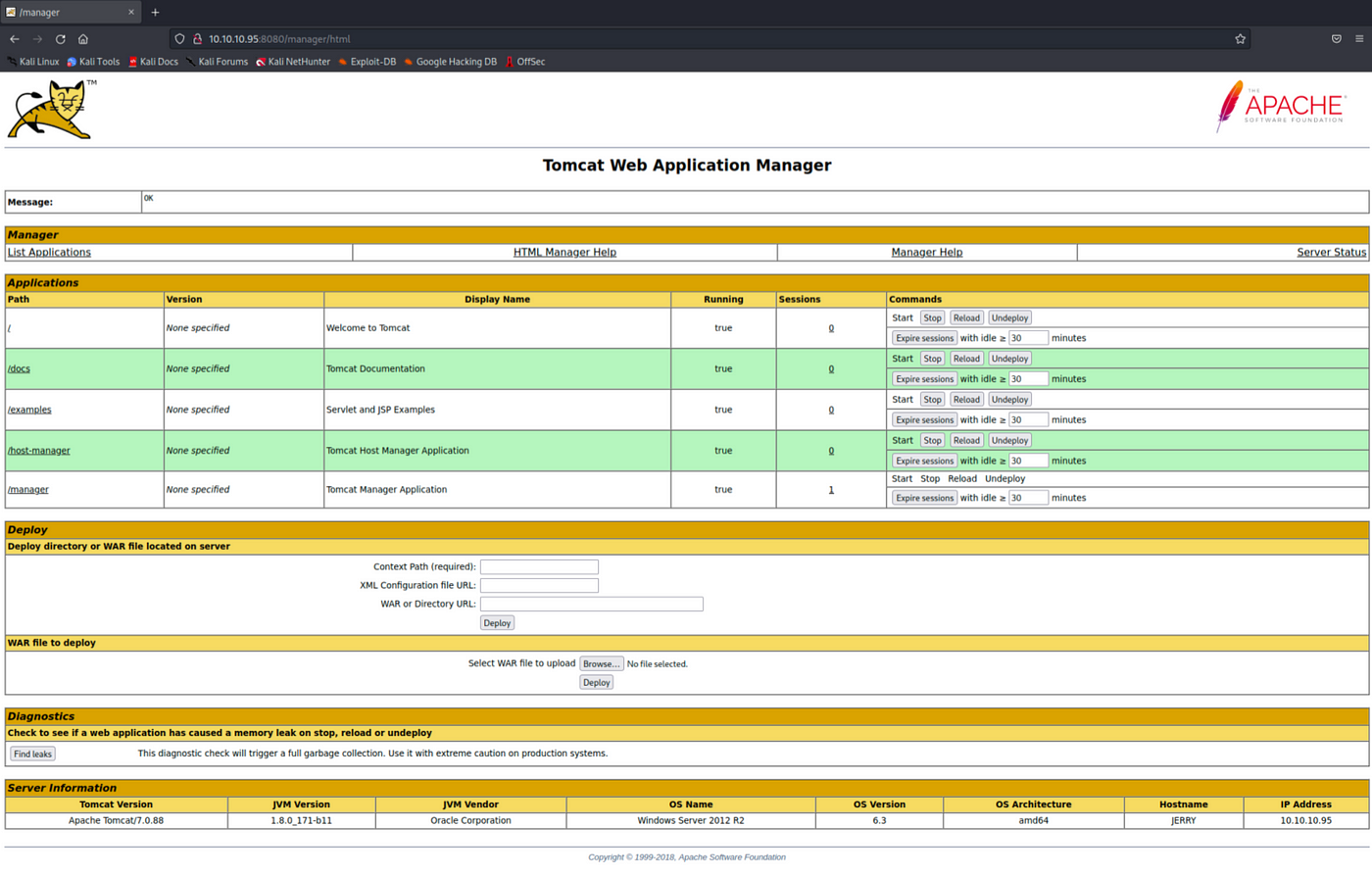Undeploy the /host-manager application
The image size is (1372, 876).
pos(1009,440)
